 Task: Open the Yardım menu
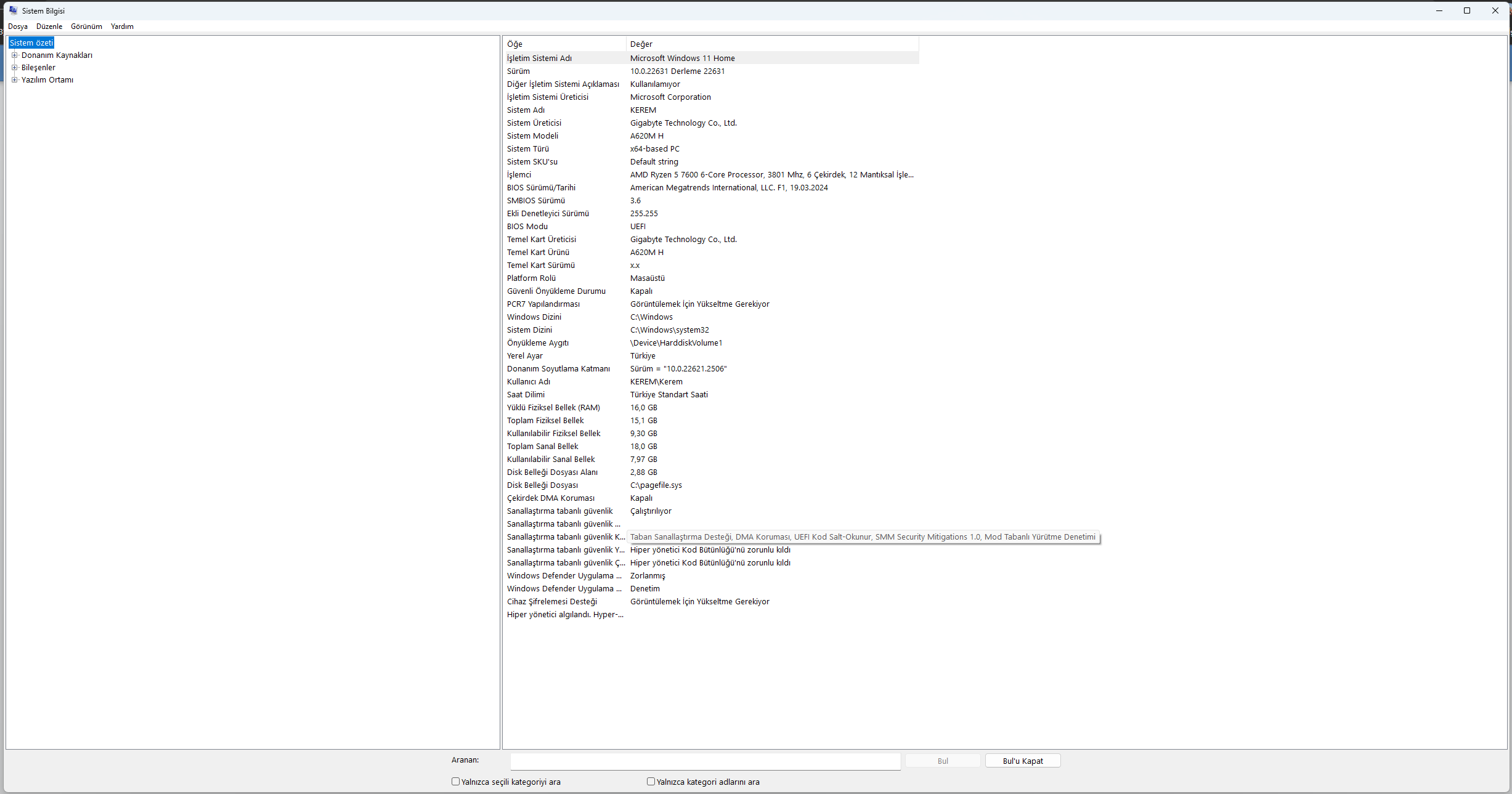coord(122,26)
